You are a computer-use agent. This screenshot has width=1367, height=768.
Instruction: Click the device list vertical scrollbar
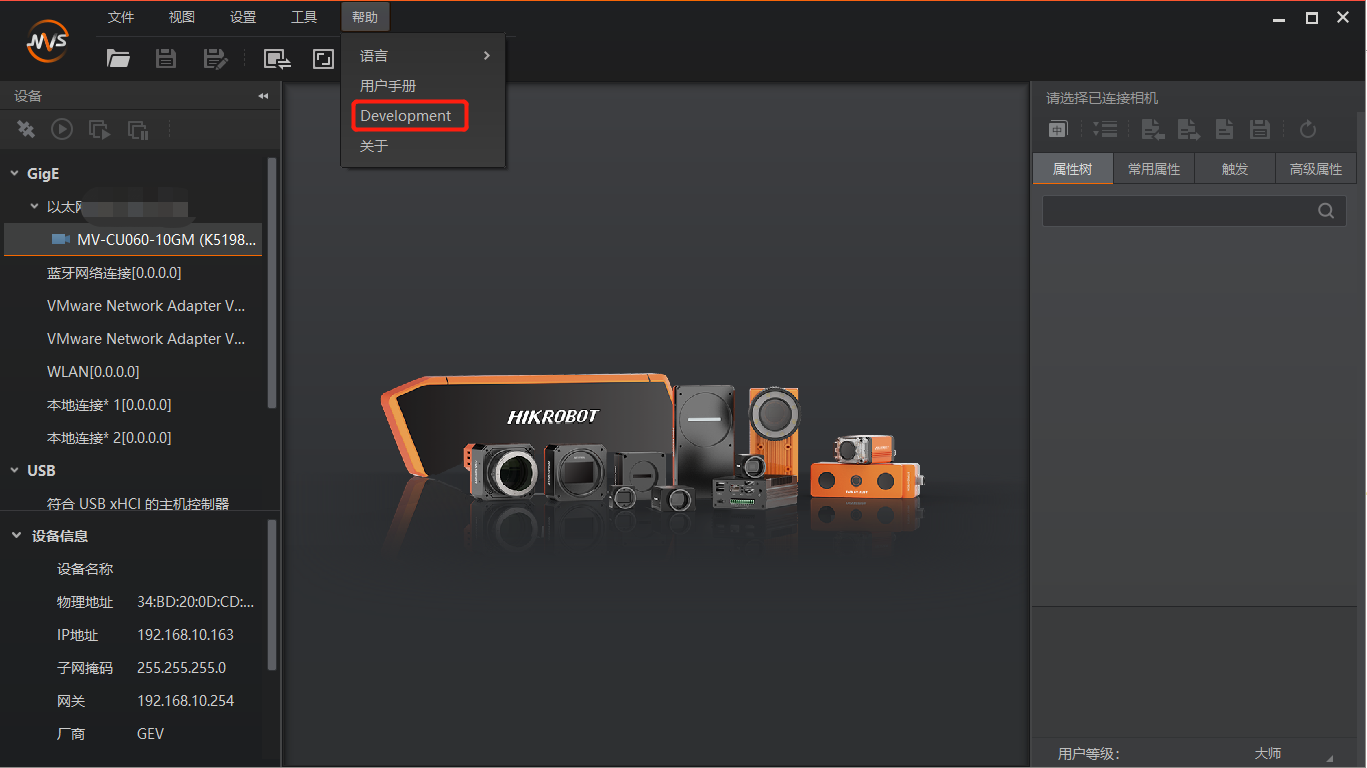pos(272,282)
